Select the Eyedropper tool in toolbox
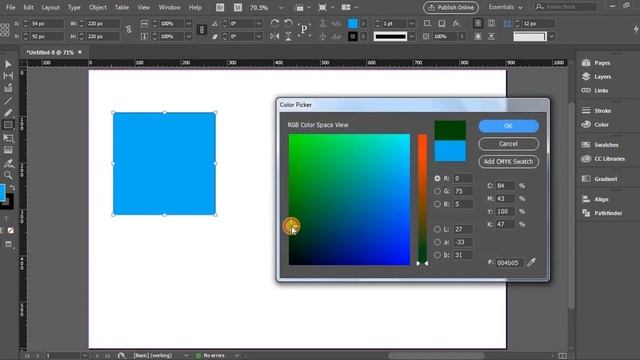 (8, 164)
